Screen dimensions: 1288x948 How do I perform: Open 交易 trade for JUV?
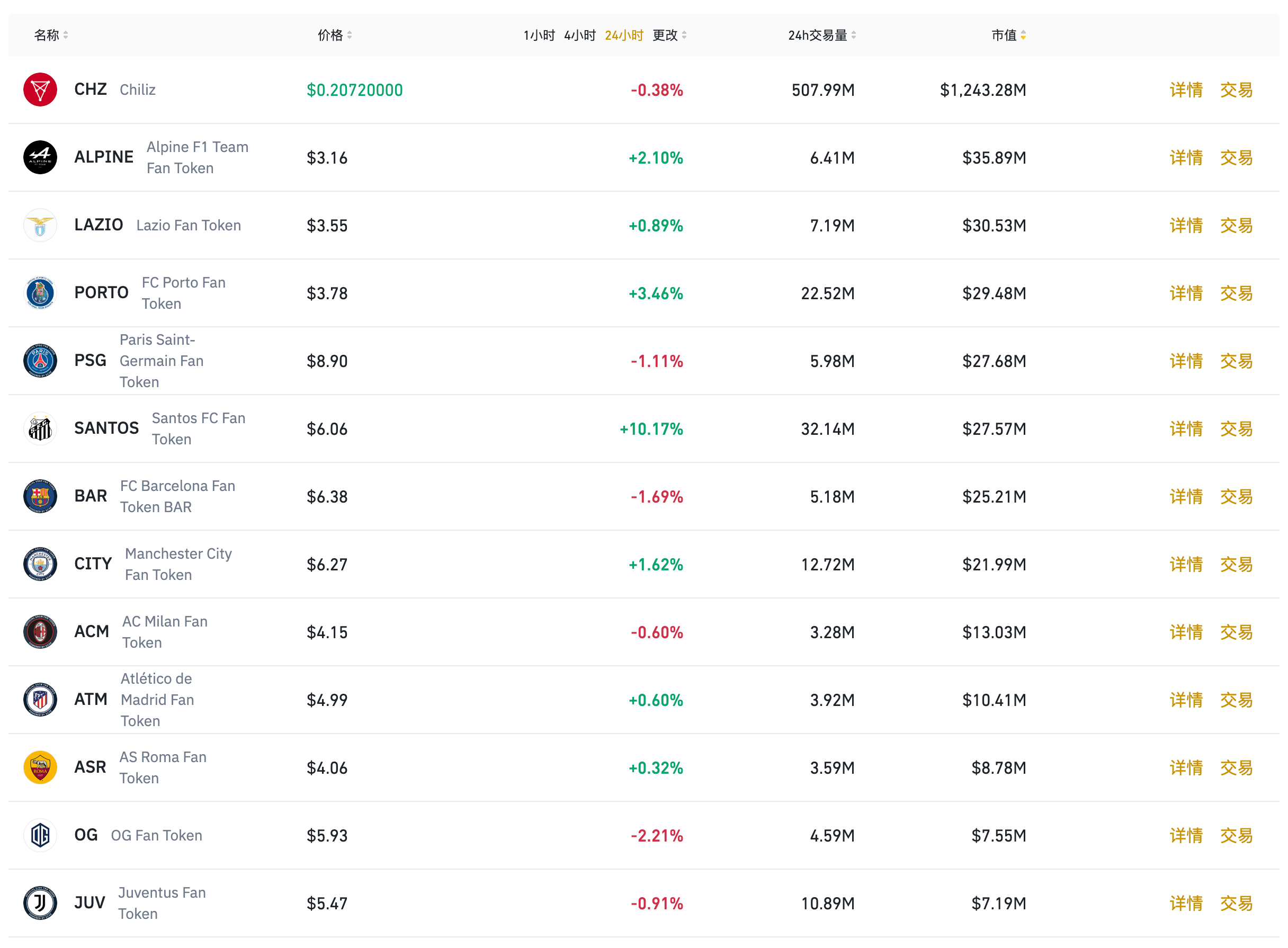[1236, 902]
